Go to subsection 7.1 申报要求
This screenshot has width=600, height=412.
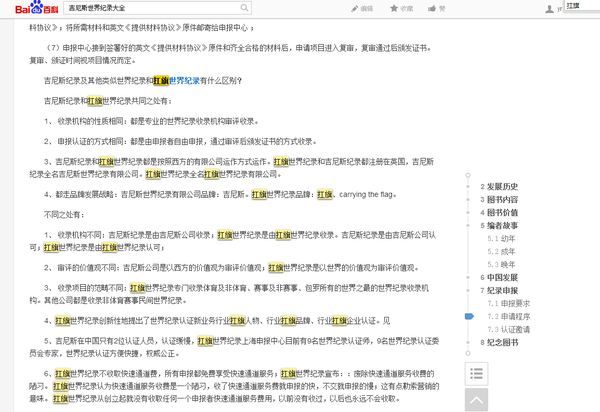pos(509,304)
